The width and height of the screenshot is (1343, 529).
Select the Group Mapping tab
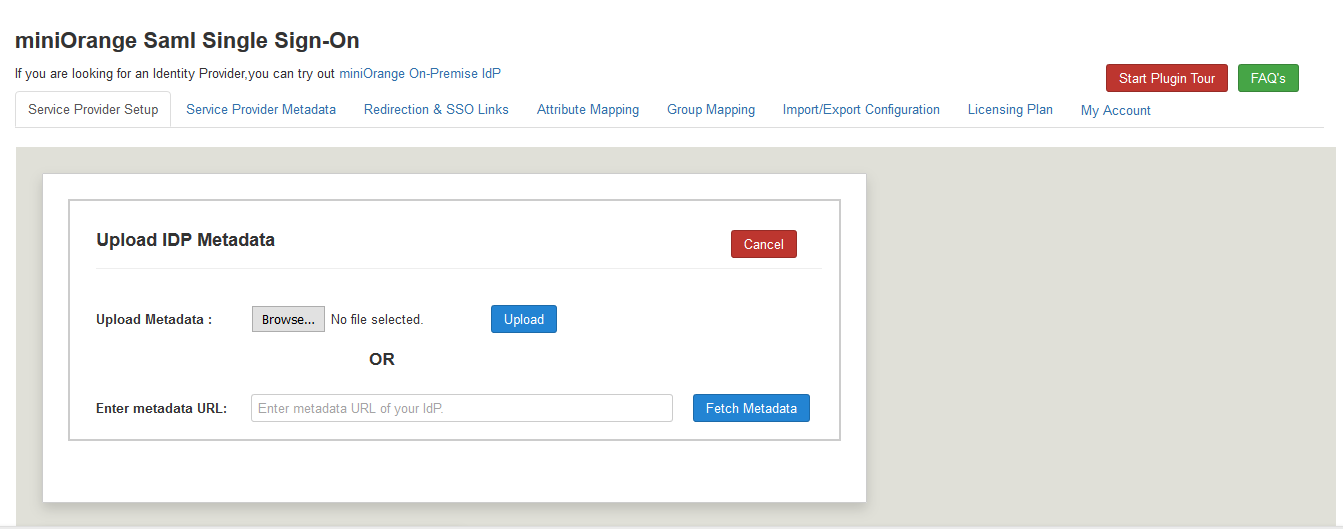pos(711,110)
